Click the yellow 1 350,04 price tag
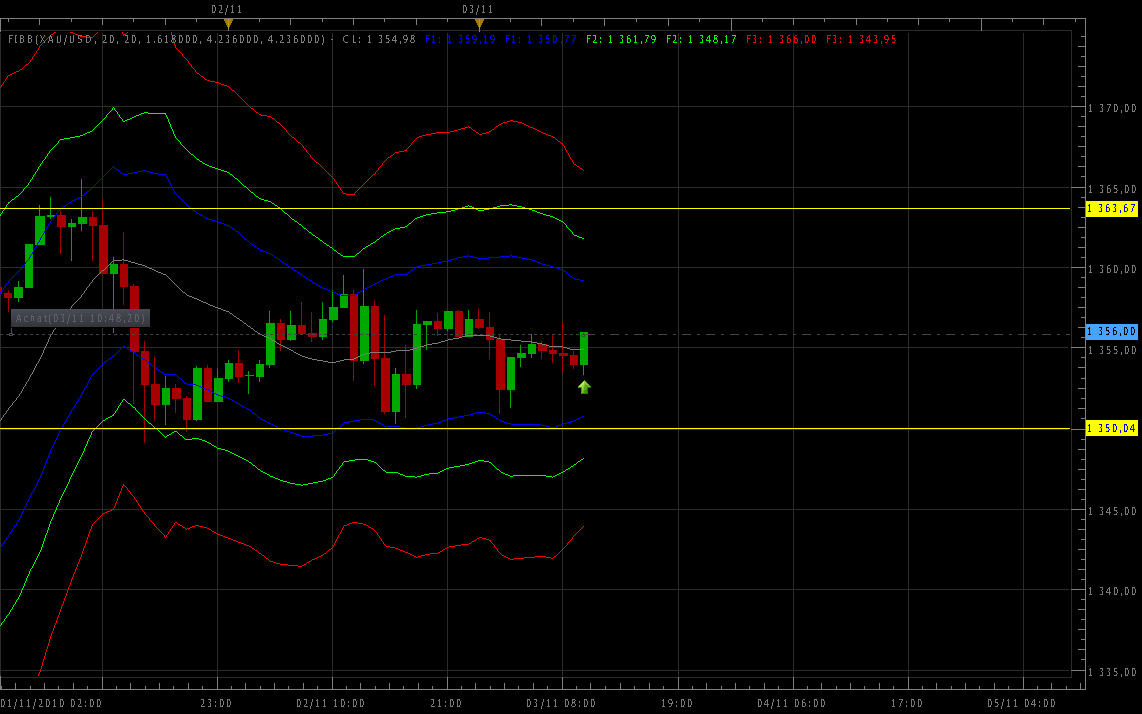 point(1112,428)
